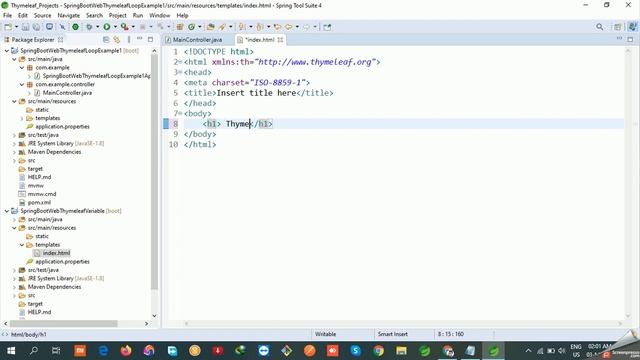Click the Save toolbar icon
Viewport: 640px width, 360px height.
(25, 27)
